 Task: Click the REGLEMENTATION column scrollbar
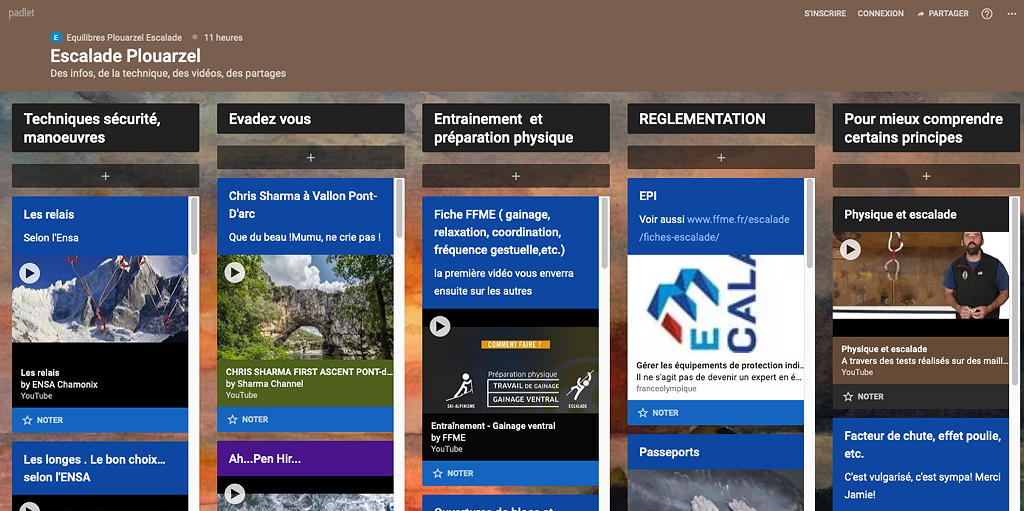tap(810, 223)
